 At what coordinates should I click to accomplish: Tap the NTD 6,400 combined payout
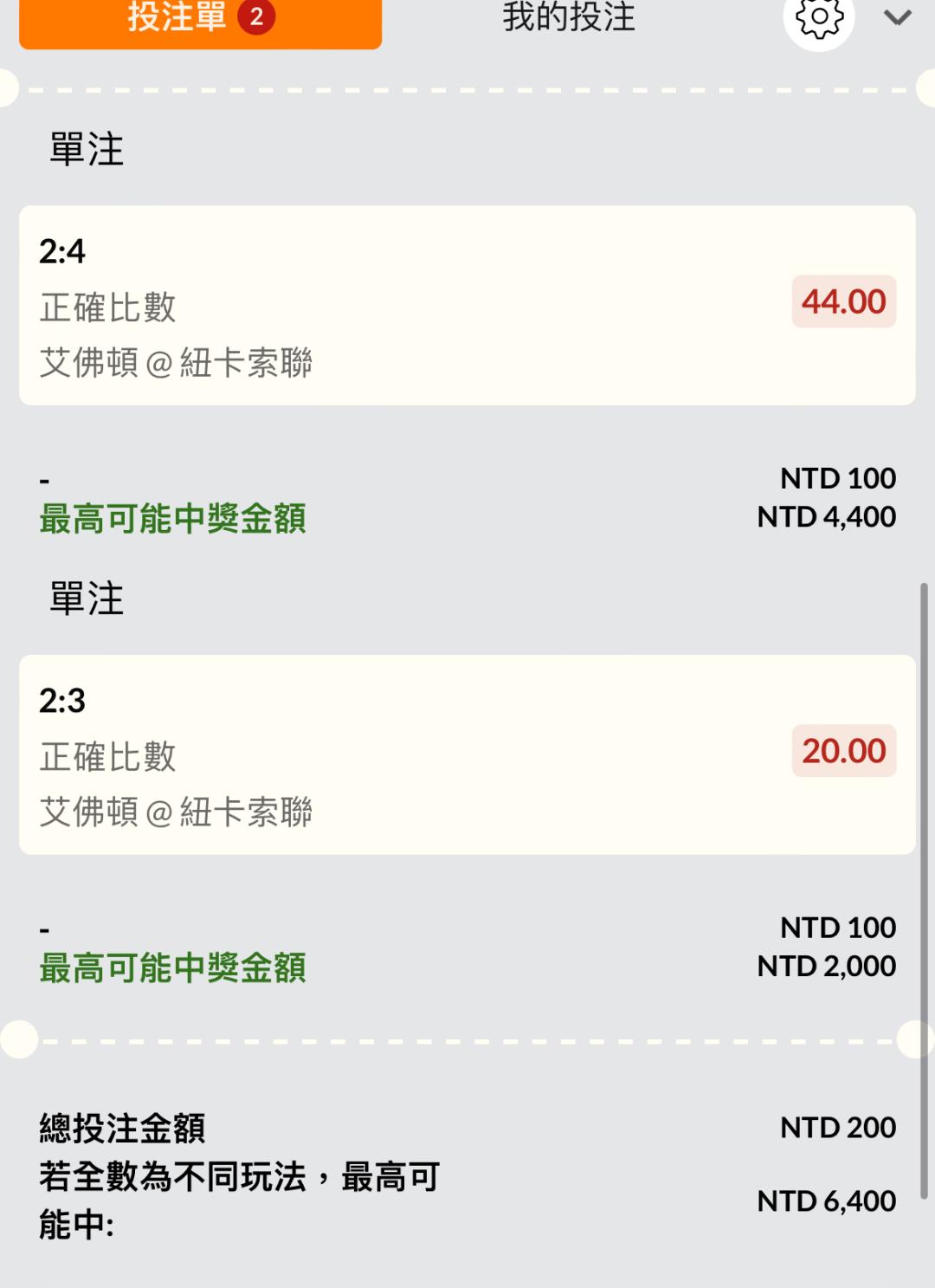(x=826, y=1201)
